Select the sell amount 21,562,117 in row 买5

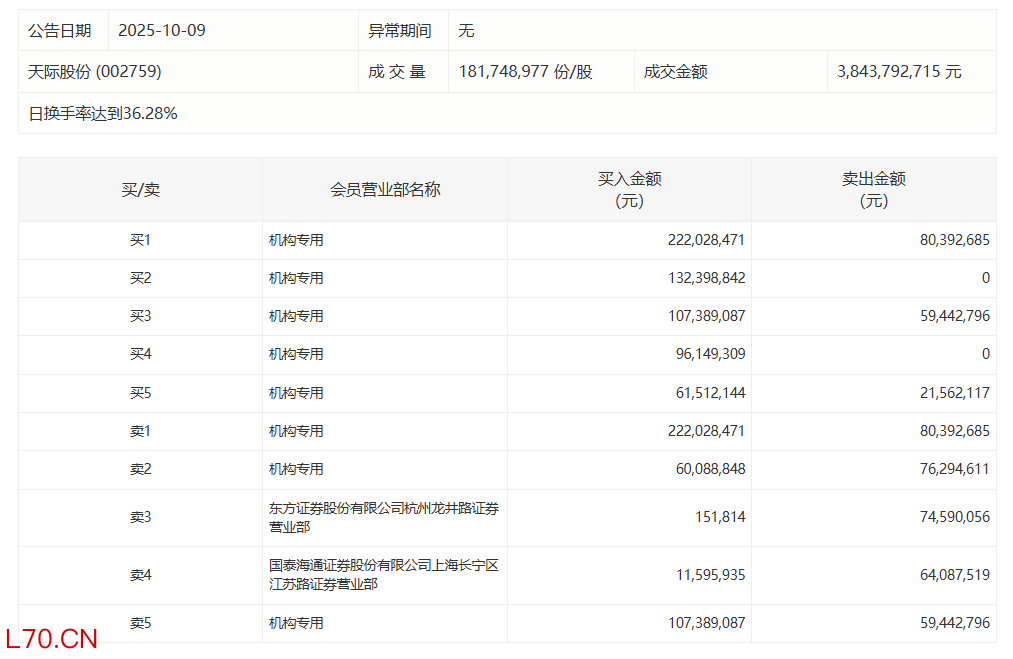950,393
